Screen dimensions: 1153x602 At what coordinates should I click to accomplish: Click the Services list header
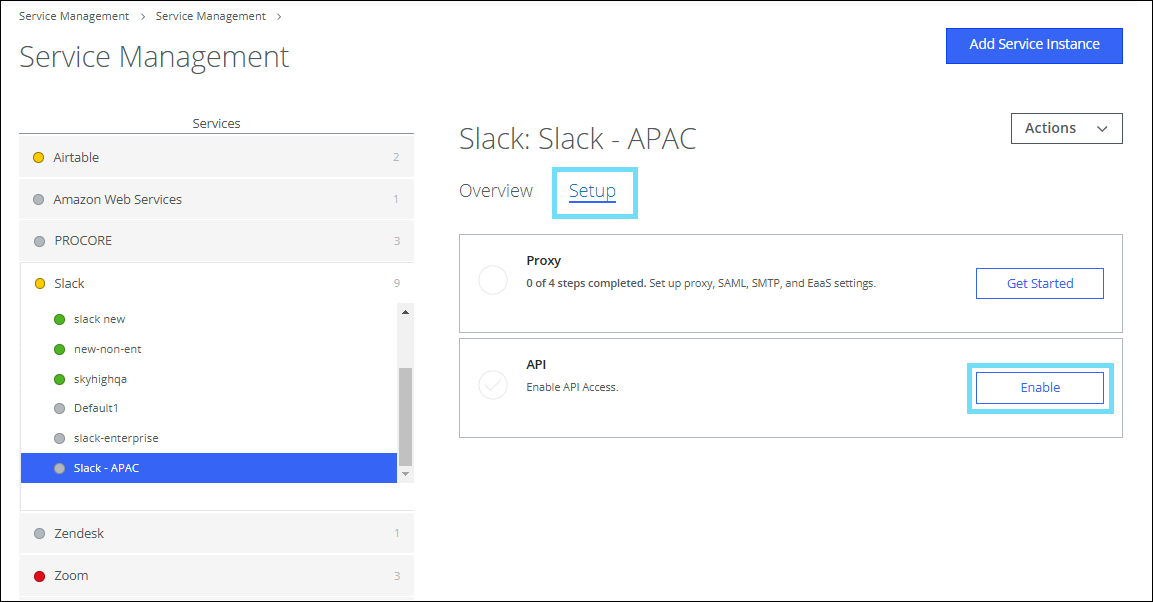click(x=216, y=123)
